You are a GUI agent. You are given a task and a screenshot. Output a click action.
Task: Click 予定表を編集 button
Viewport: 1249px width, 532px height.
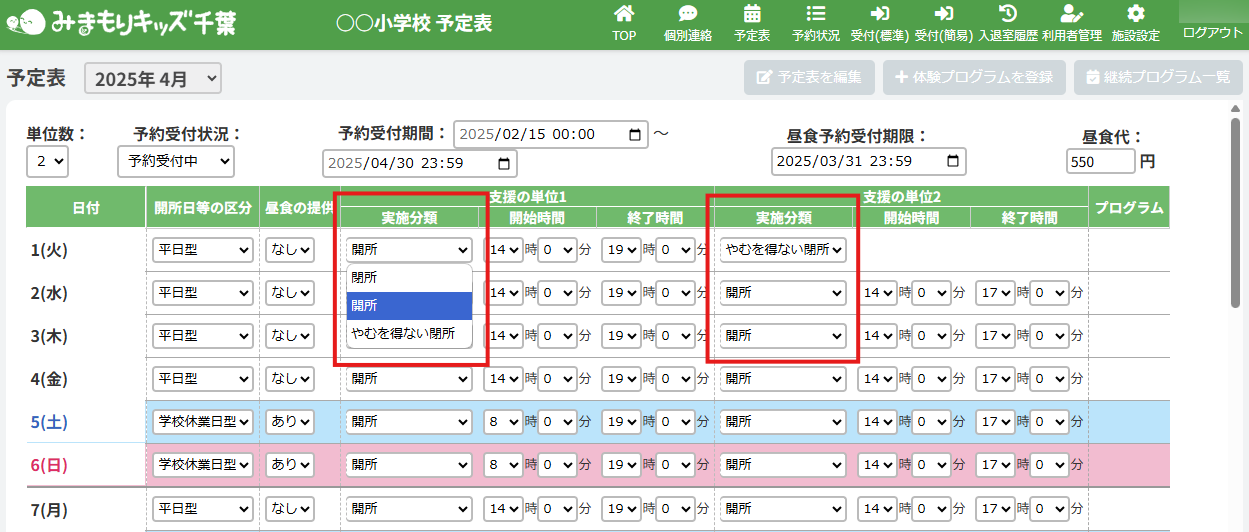[x=809, y=77]
